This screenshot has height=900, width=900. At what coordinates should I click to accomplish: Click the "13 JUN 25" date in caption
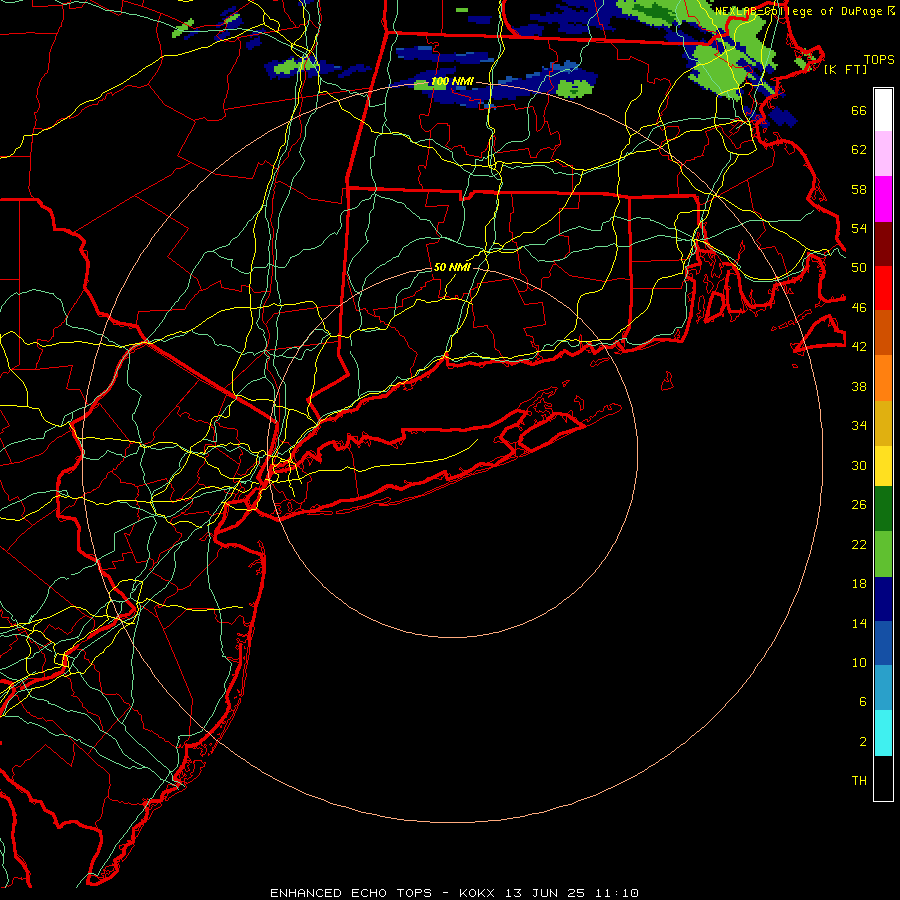click(x=545, y=893)
